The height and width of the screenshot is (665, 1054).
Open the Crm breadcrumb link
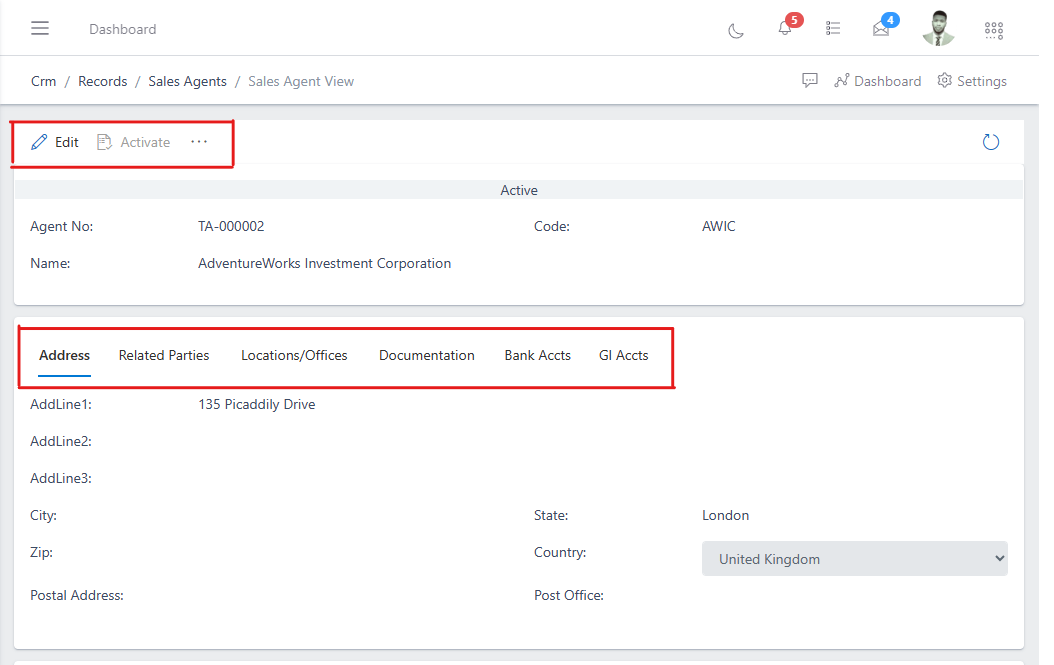point(43,81)
